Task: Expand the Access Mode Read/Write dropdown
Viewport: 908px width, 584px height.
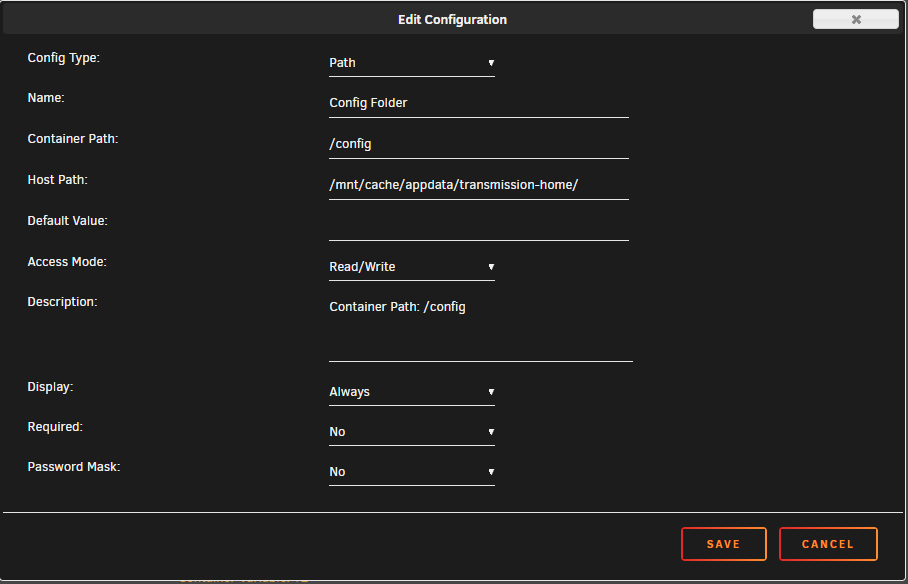Action: click(412, 267)
